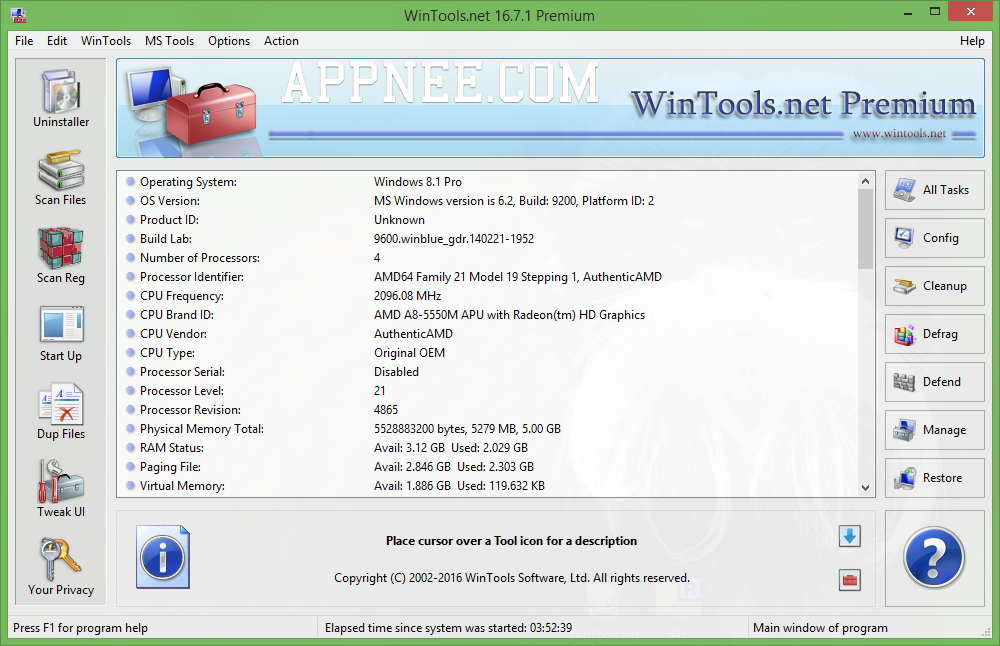The height and width of the screenshot is (646, 1000).
Task: Open the Defend category
Action: tap(934, 381)
